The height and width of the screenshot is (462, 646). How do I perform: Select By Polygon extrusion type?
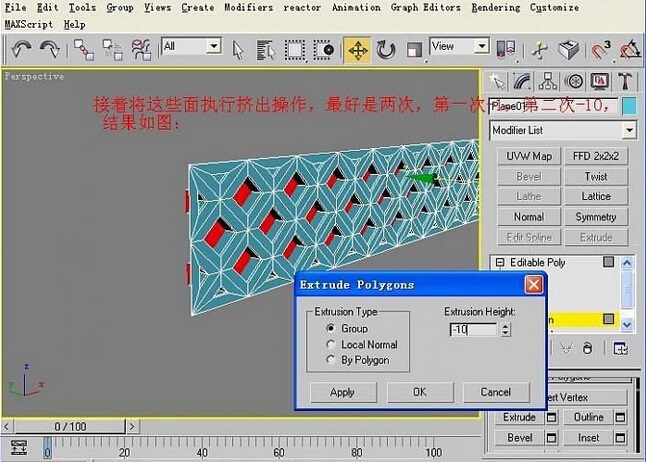(330, 360)
